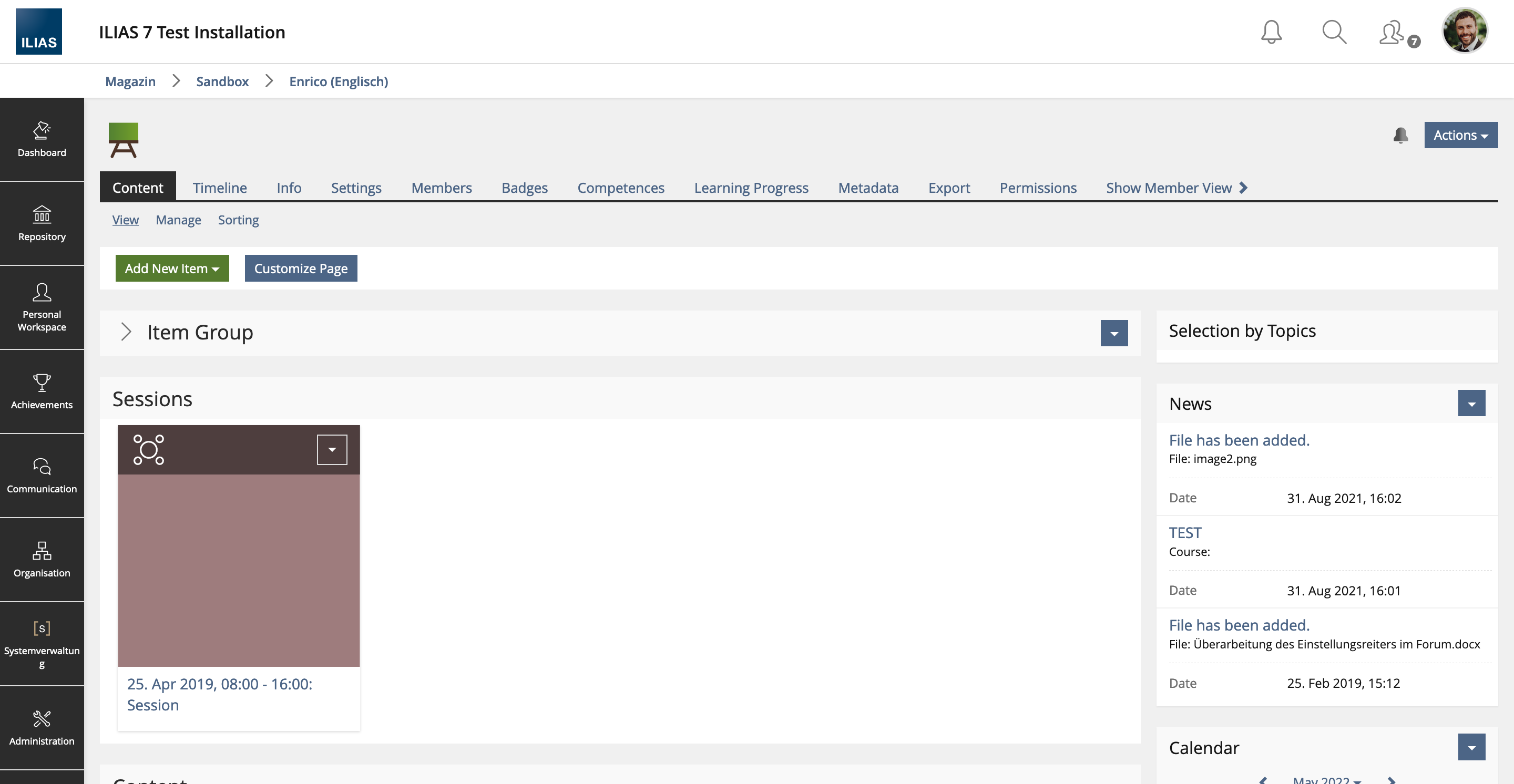Toggle course notification bell beside Actions

click(x=1400, y=135)
